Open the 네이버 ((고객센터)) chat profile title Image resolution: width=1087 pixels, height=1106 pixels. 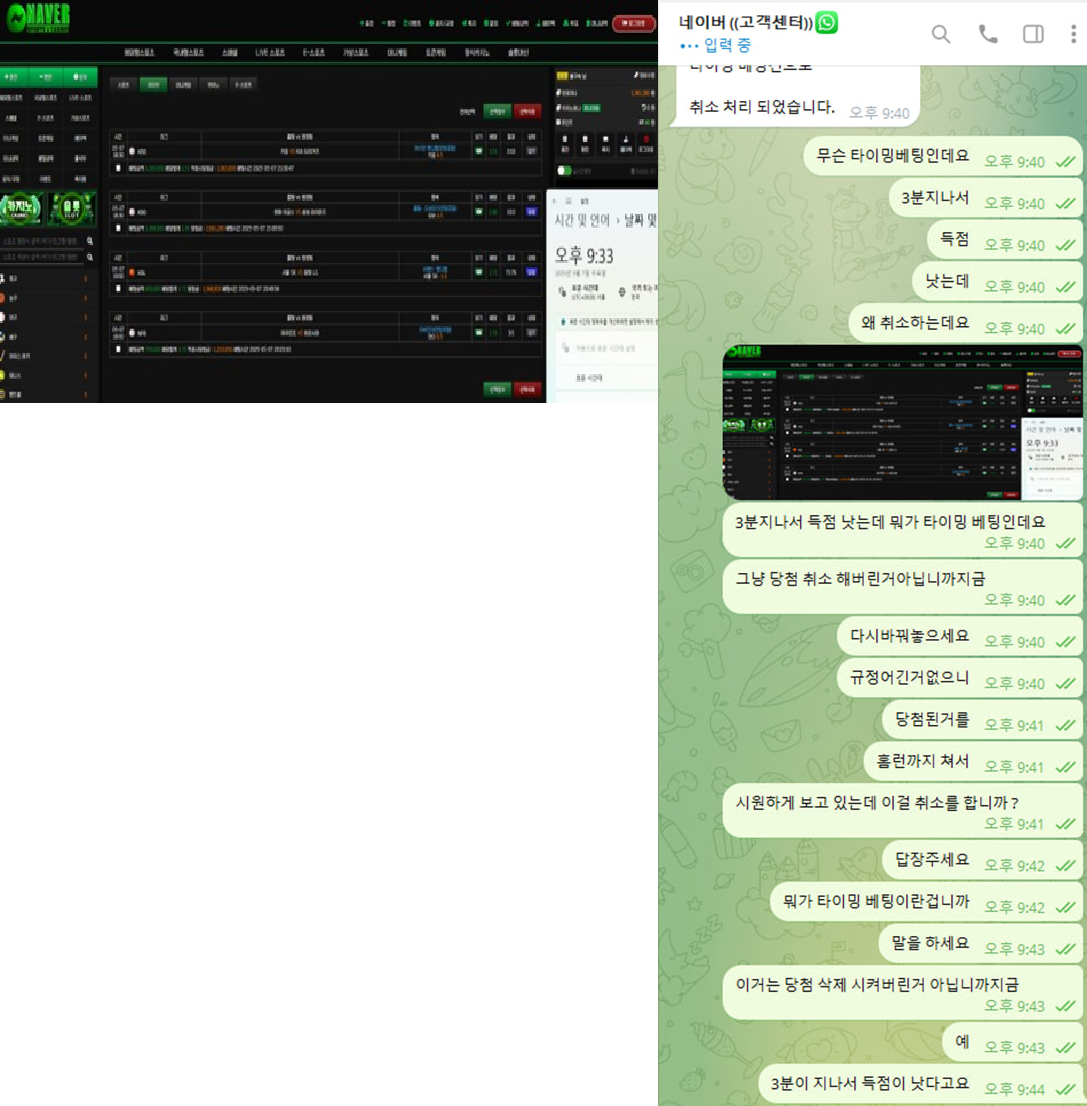click(746, 23)
